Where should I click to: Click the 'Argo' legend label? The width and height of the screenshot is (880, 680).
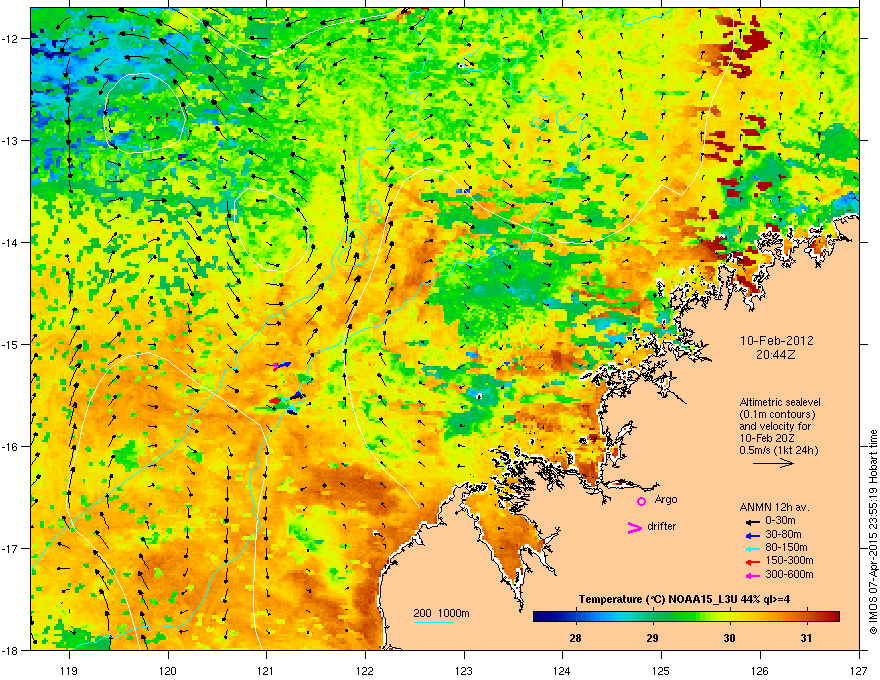click(x=666, y=499)
